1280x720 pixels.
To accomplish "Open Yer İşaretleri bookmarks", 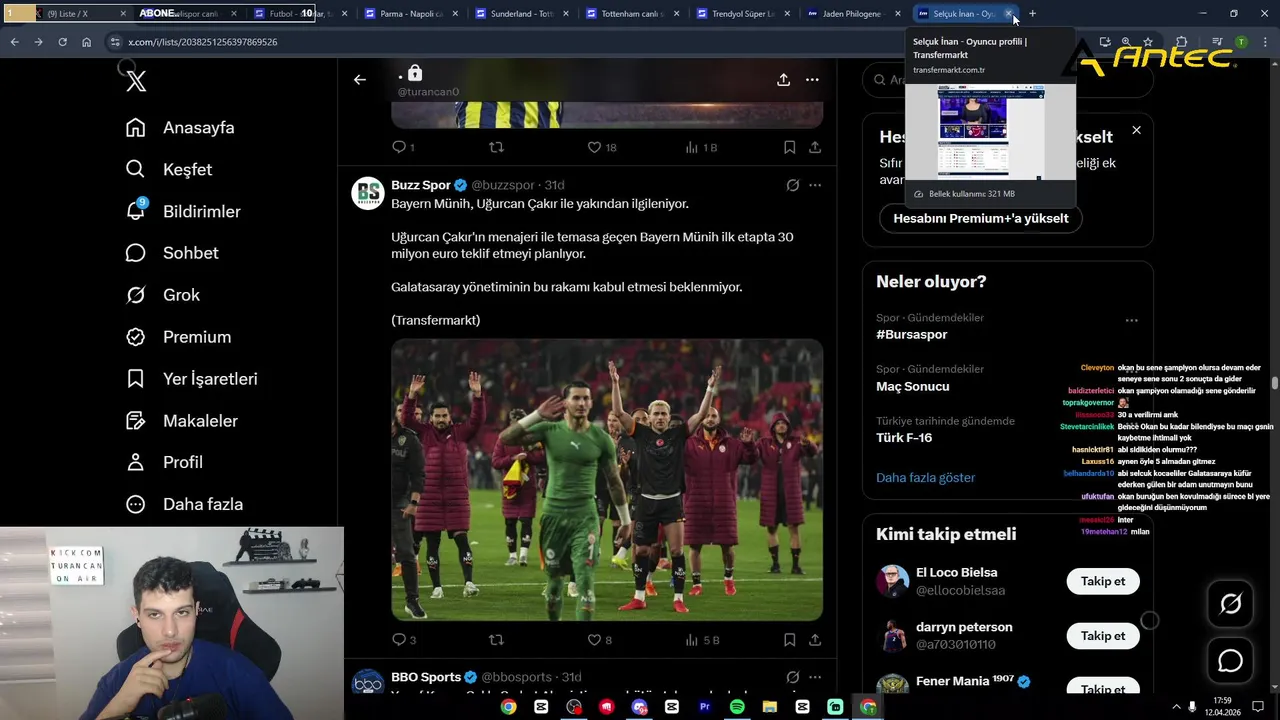I will click(191, 379).
